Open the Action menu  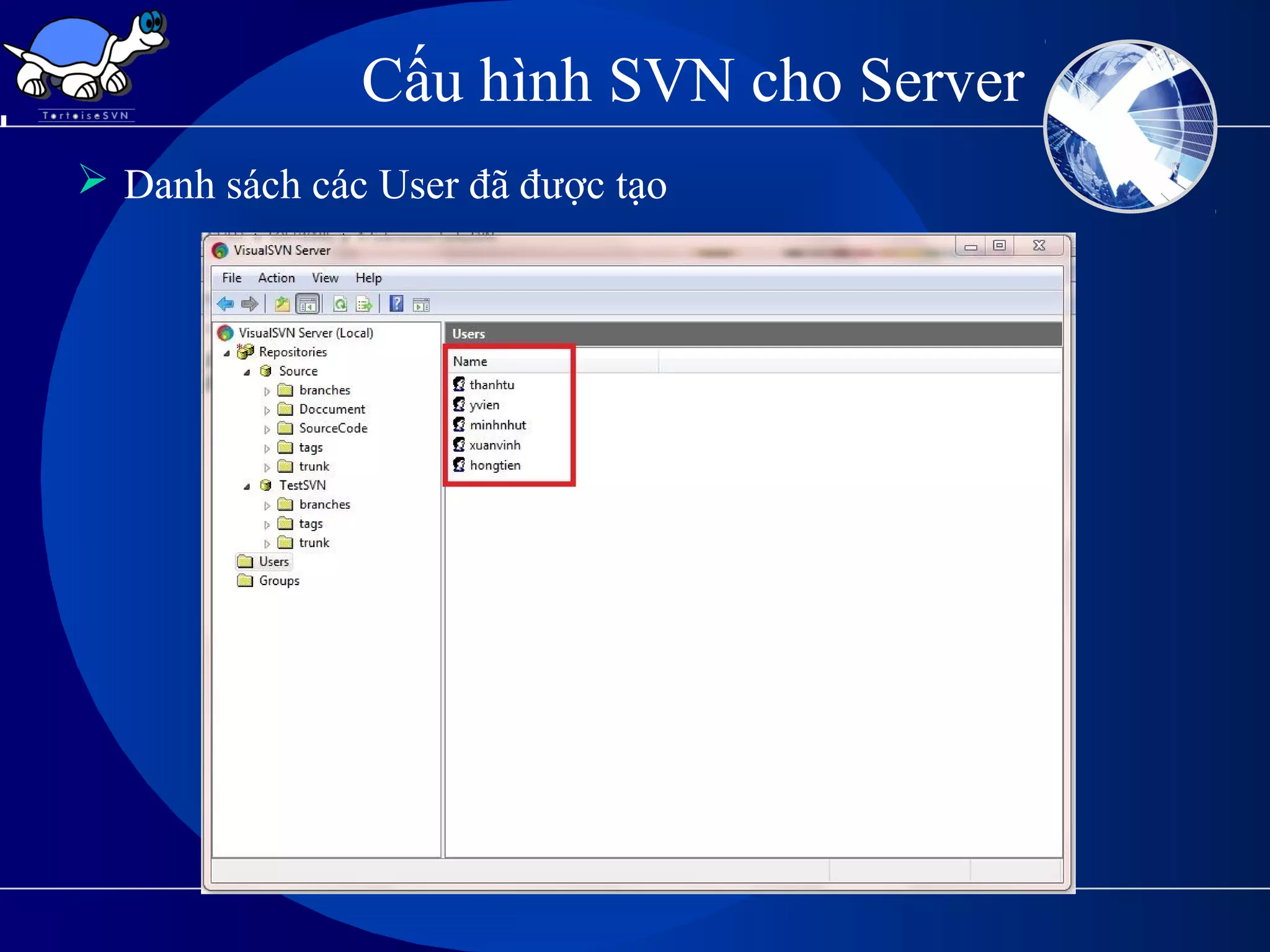[277, 278]
